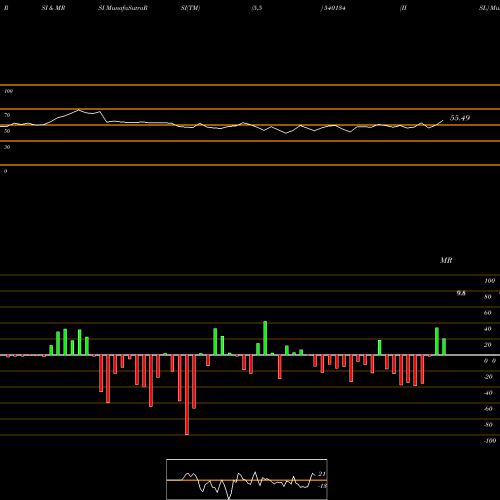Click the -60 label on MR axis

488,409
